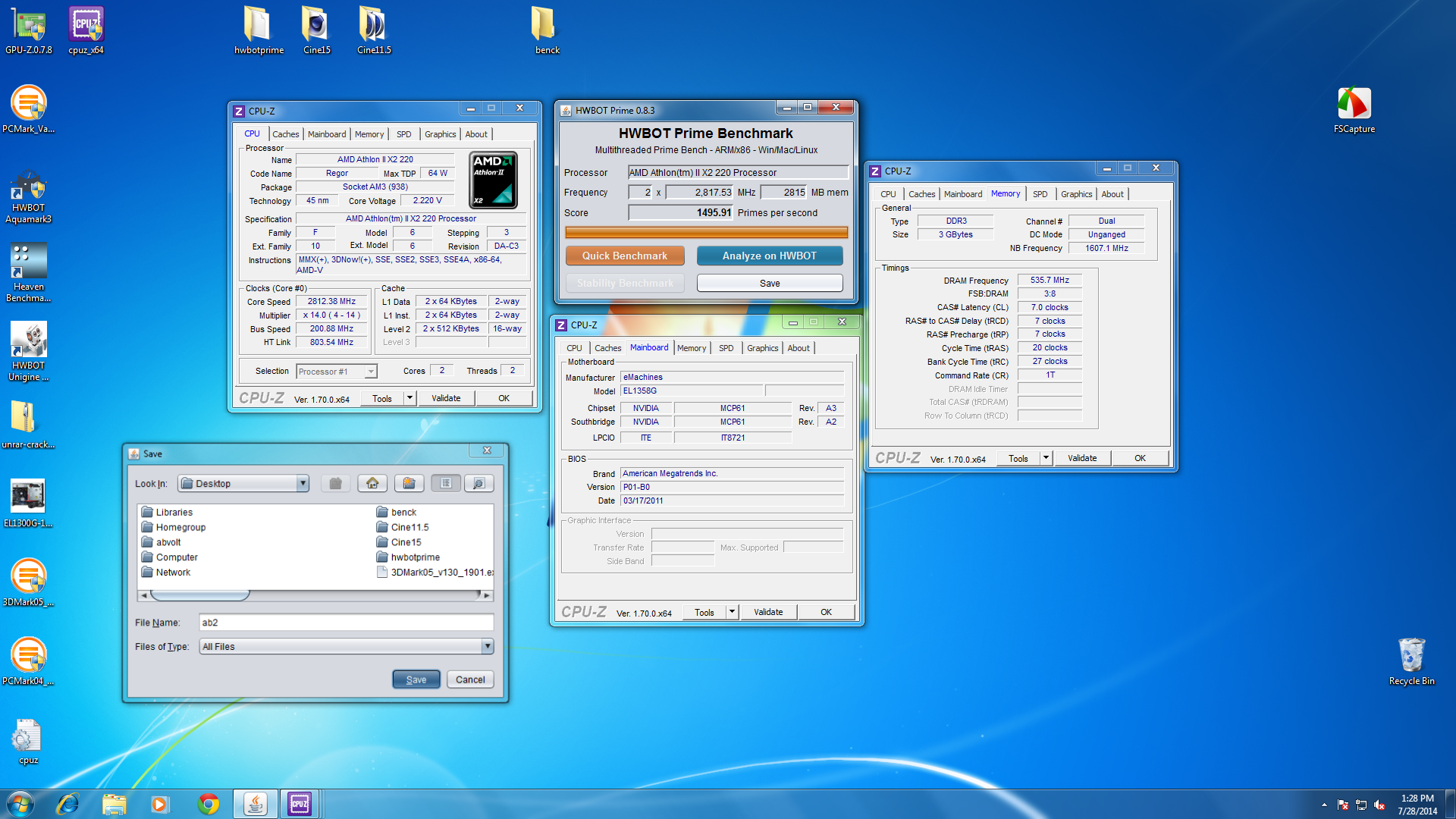Click the HWBOT Prime progress bar
The image size is (1456, 819).
(706, 233)
